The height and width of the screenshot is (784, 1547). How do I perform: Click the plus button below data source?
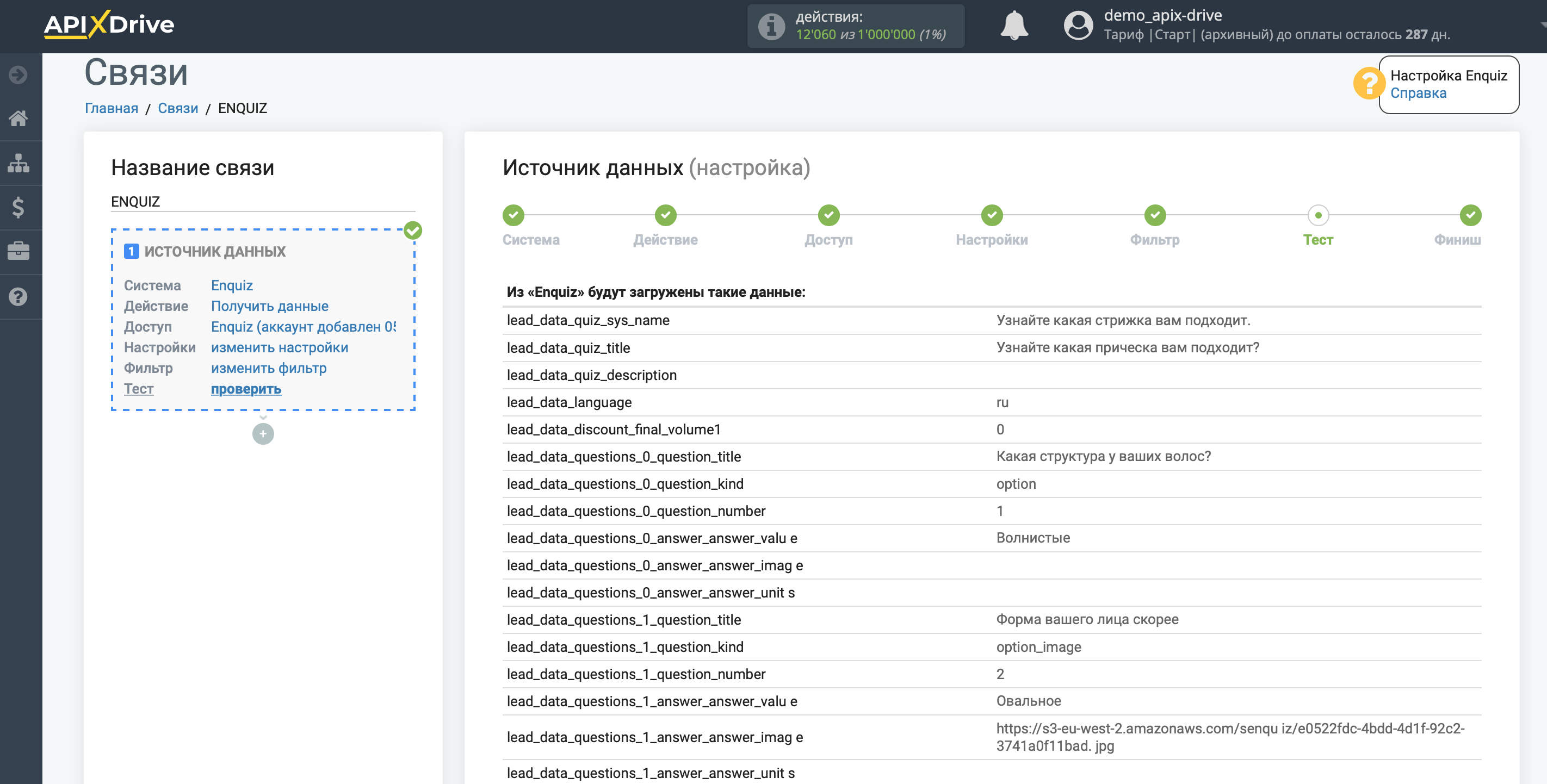(x=263, y=433)
